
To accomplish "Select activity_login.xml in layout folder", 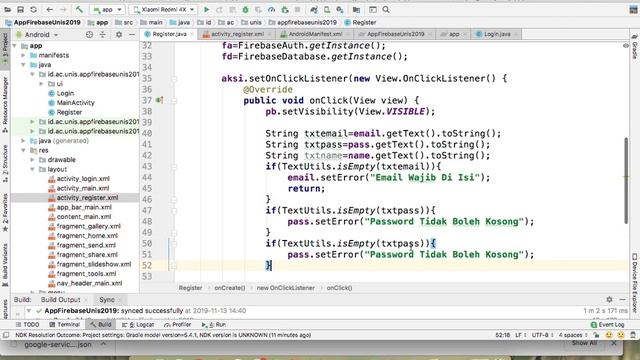I will pos(83,178).
